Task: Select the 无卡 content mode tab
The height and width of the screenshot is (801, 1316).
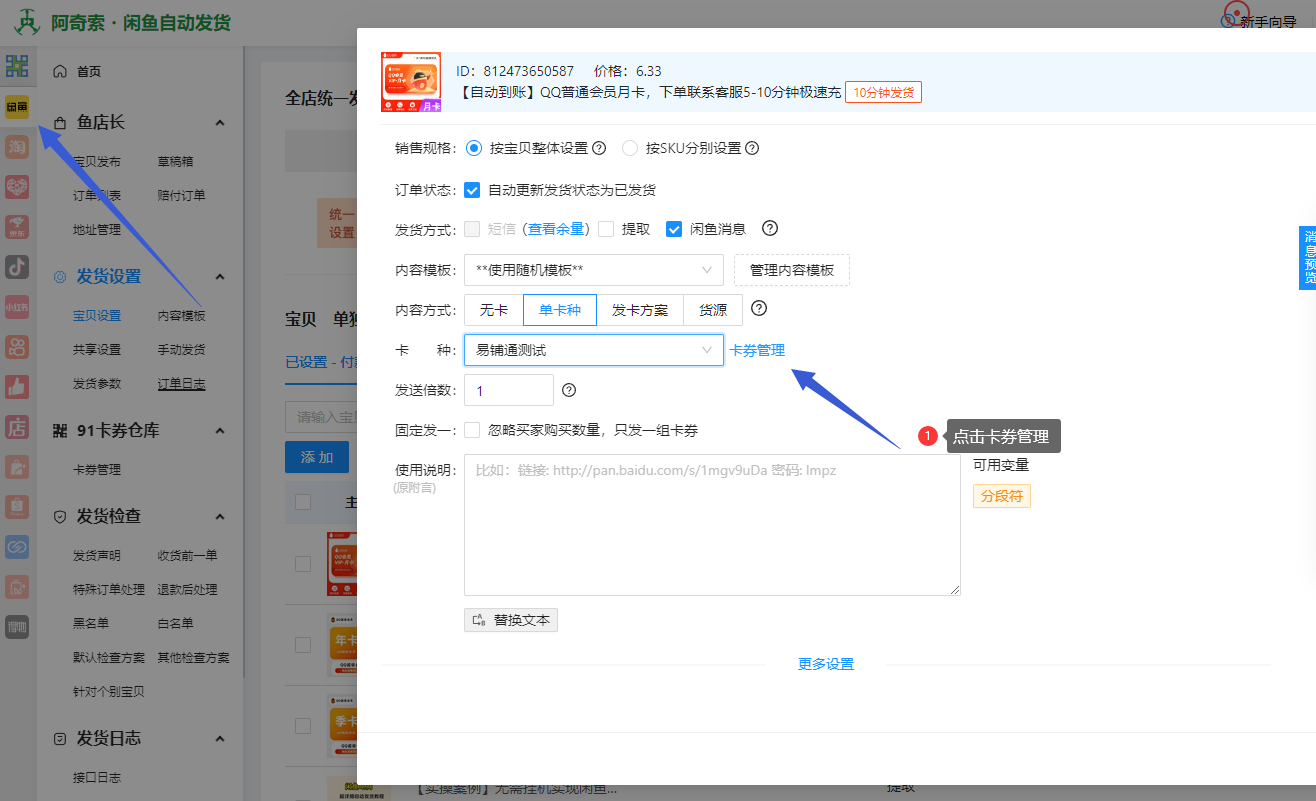Action: click(x=494, y=310)
